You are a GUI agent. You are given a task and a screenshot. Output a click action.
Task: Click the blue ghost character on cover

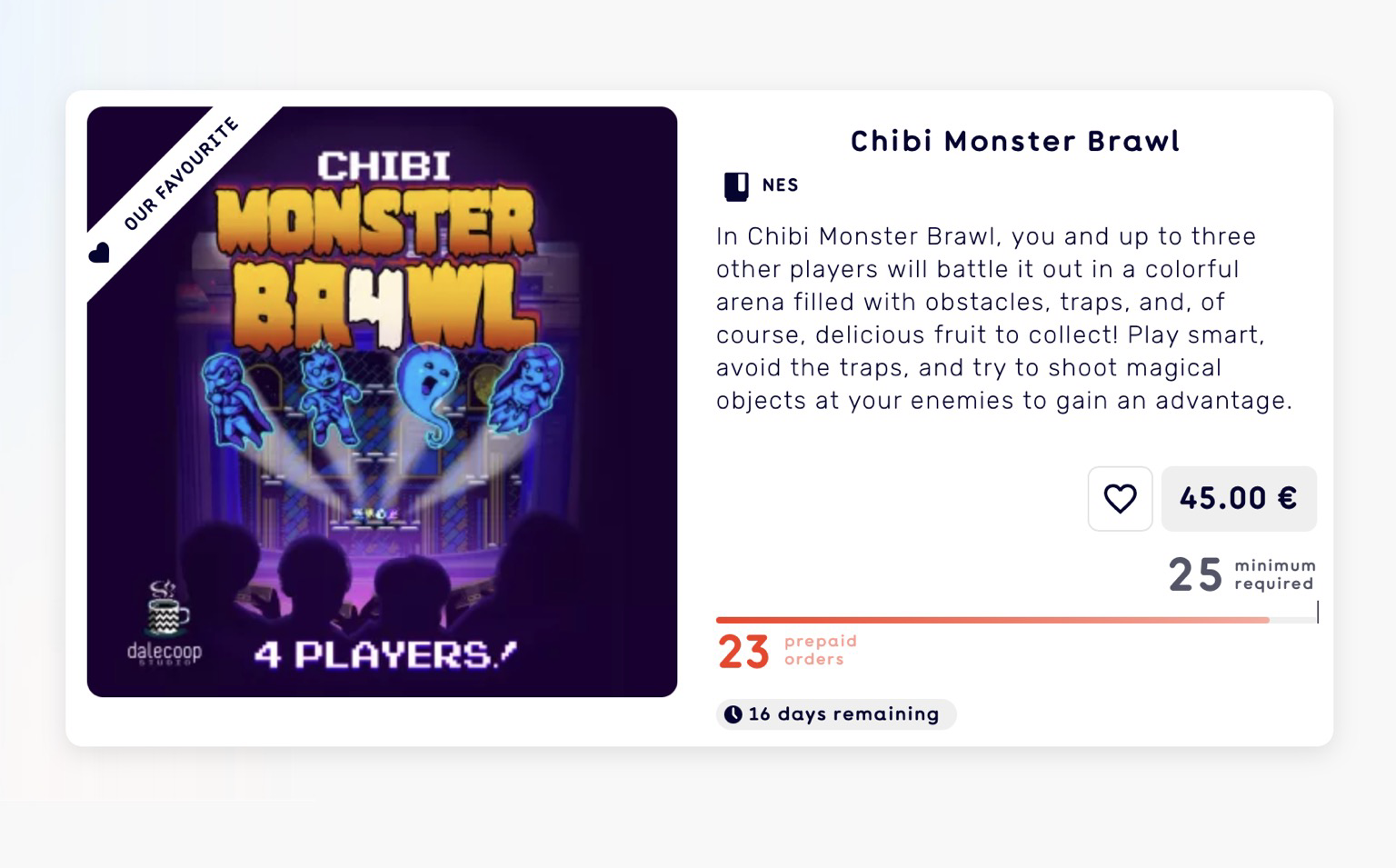point(427,391)
